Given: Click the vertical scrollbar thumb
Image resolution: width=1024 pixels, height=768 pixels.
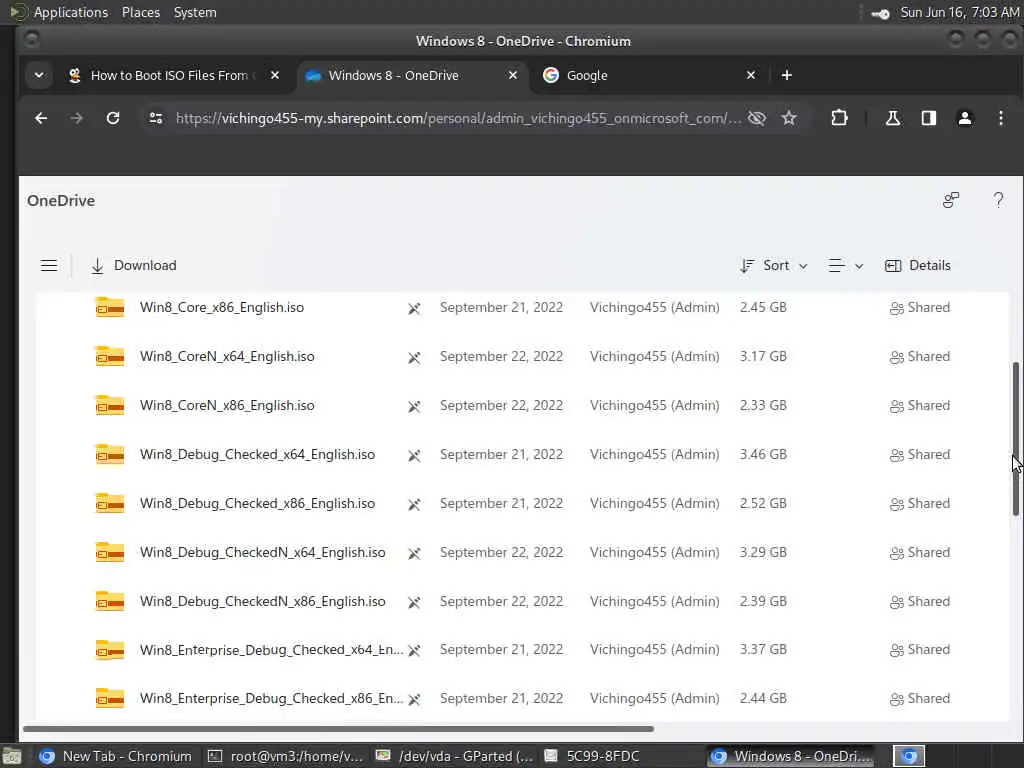Looking at the screenshot, I should [1016, 439].
